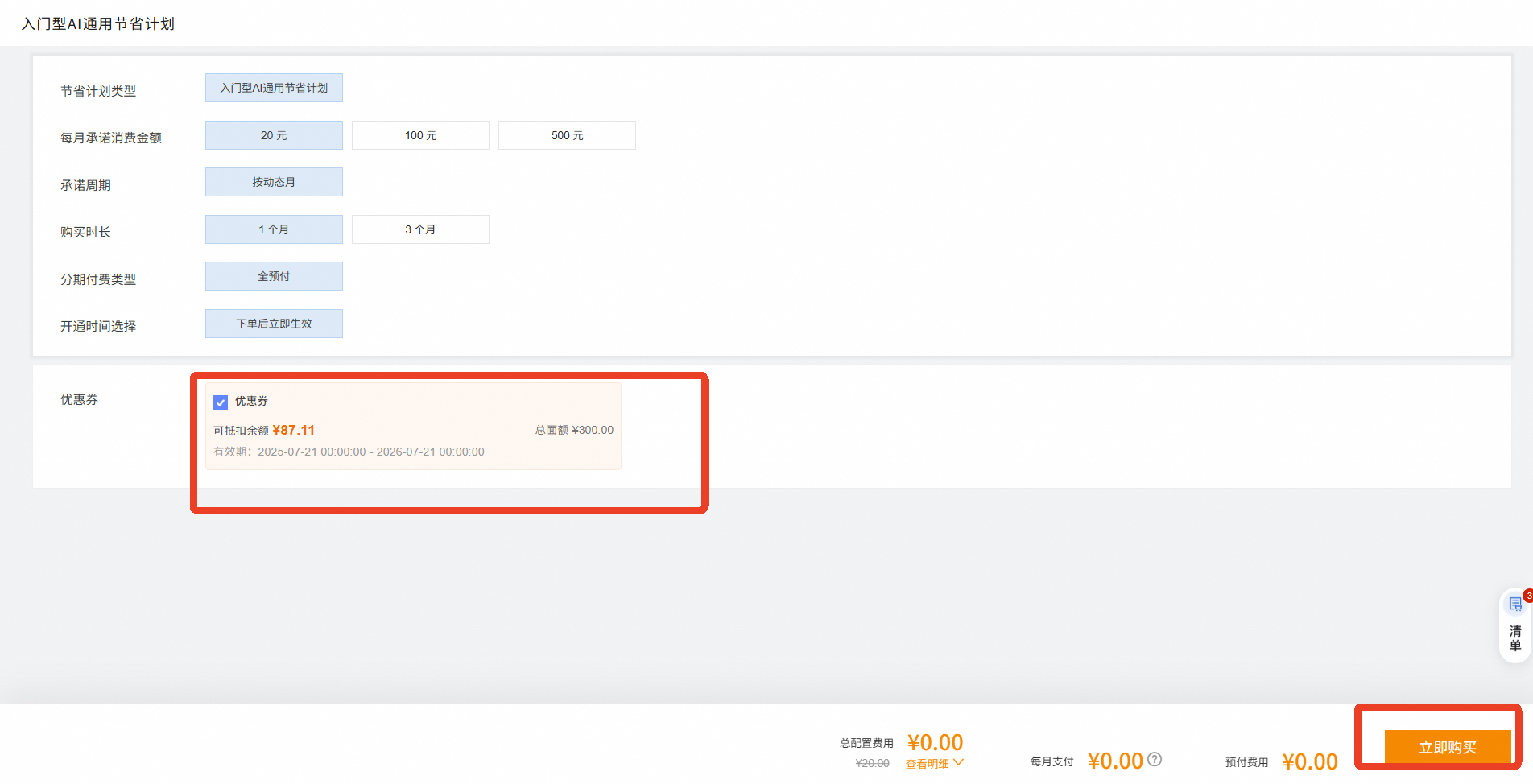Click the 优惠券 section label on the left
This screenshot has width=1533, height=784.
[x=79, y=399]
